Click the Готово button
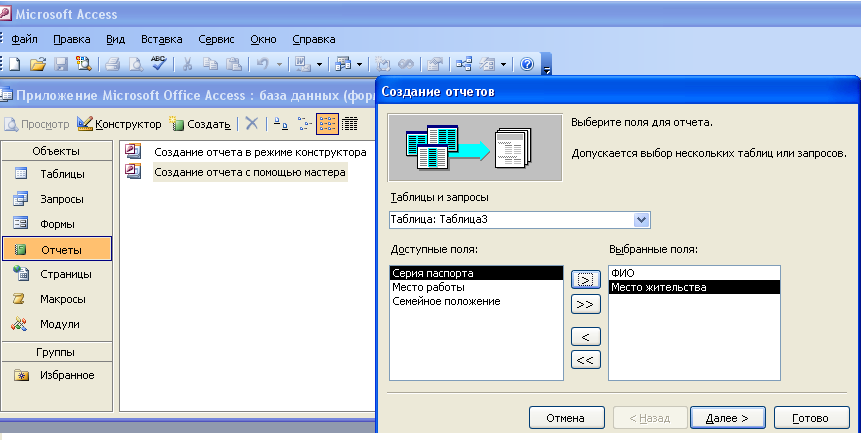The image size is (861, 440). [x=810, y=418]
